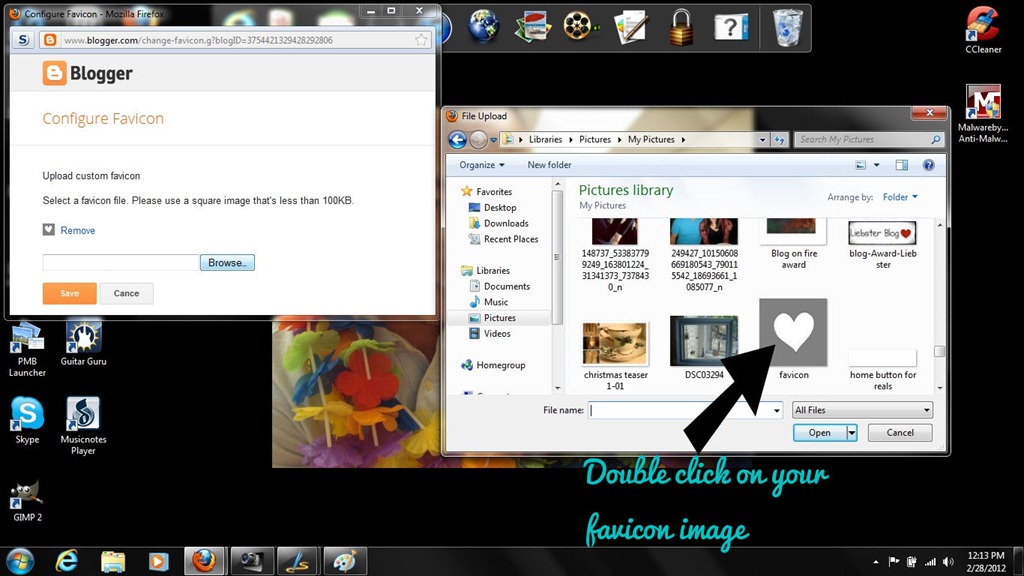Click the file list vertical scrollbar thumb
1024x576 pixels.
940,351
